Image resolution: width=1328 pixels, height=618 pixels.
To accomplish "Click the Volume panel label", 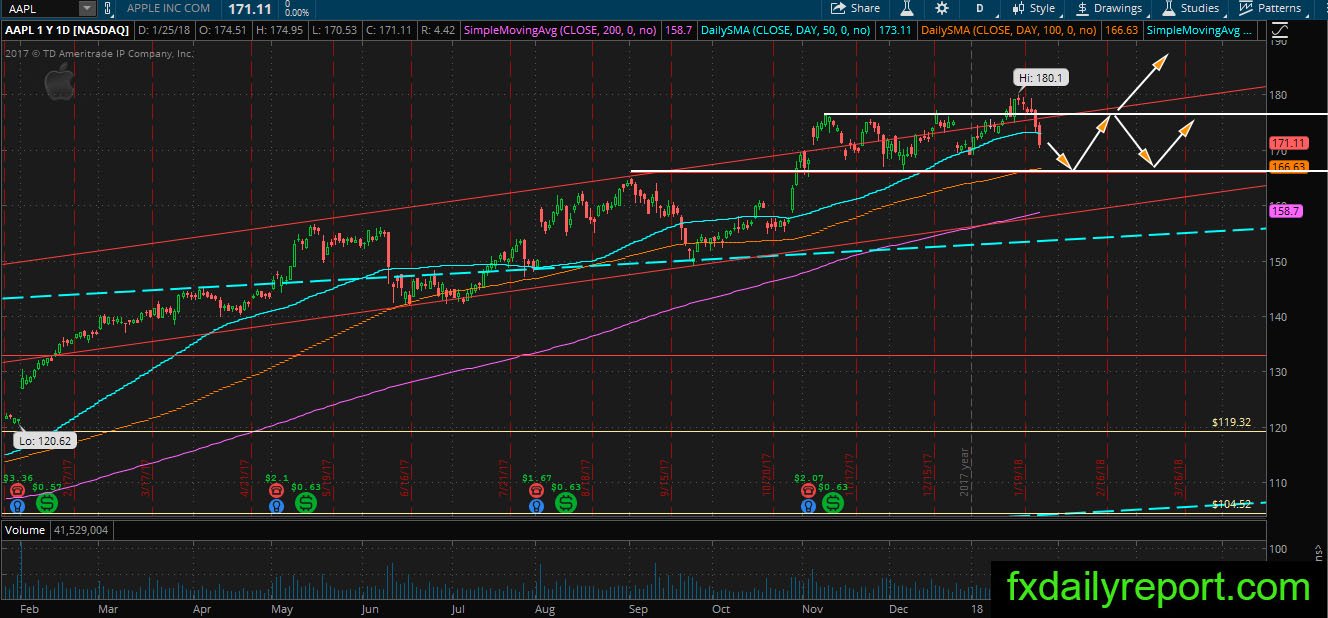I will [x=25, y=529].
